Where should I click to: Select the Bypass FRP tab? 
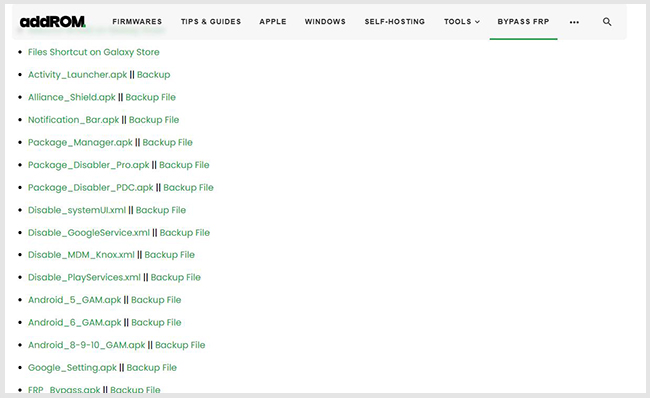(x=523, y=22)
